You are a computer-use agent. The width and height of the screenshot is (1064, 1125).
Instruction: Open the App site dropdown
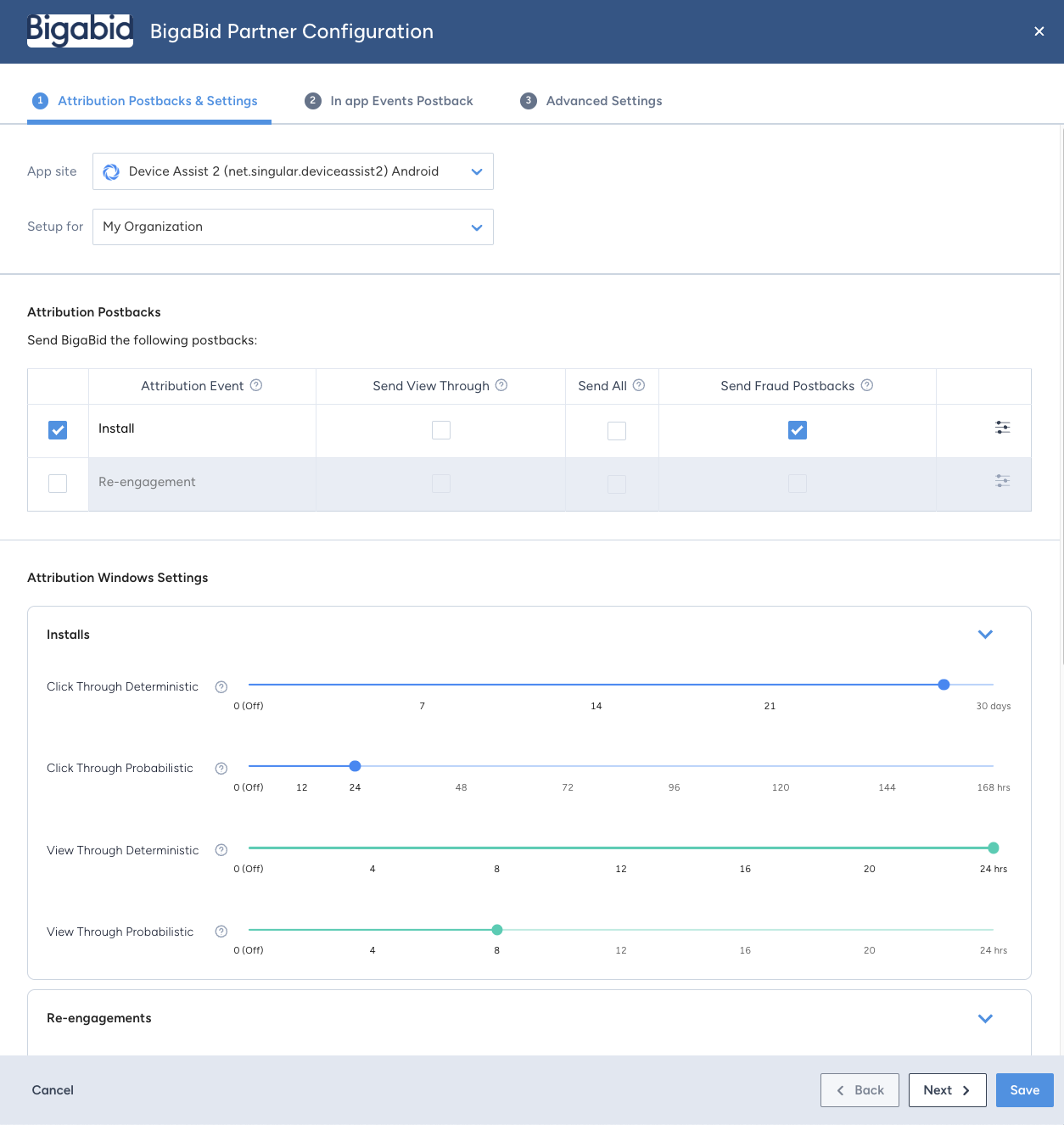click(293, 171)
